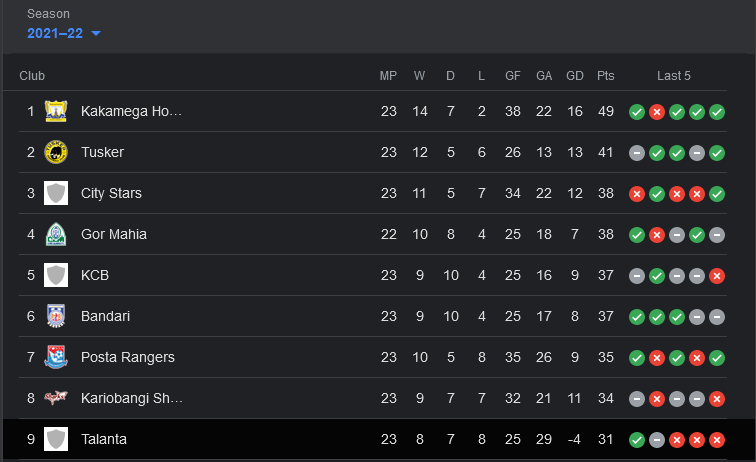Click the Kakamega Homeboyz club crest
This screenshot has height=462, width=756.
(56, 111)
